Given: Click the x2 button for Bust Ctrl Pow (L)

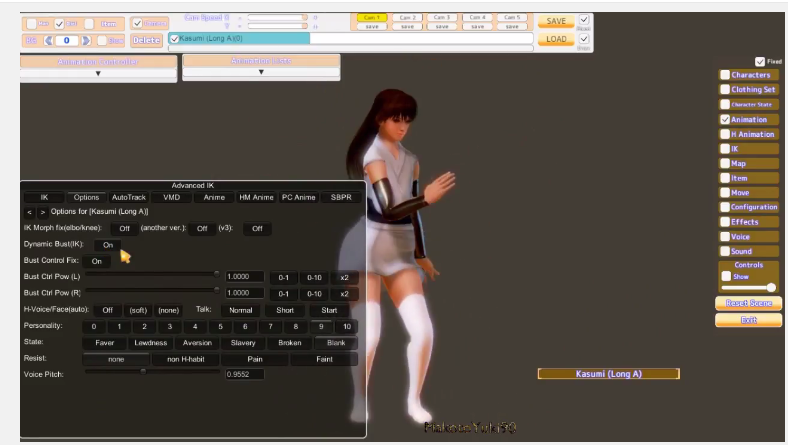Looking at the screenshot, I should click(x=343, y=277).
